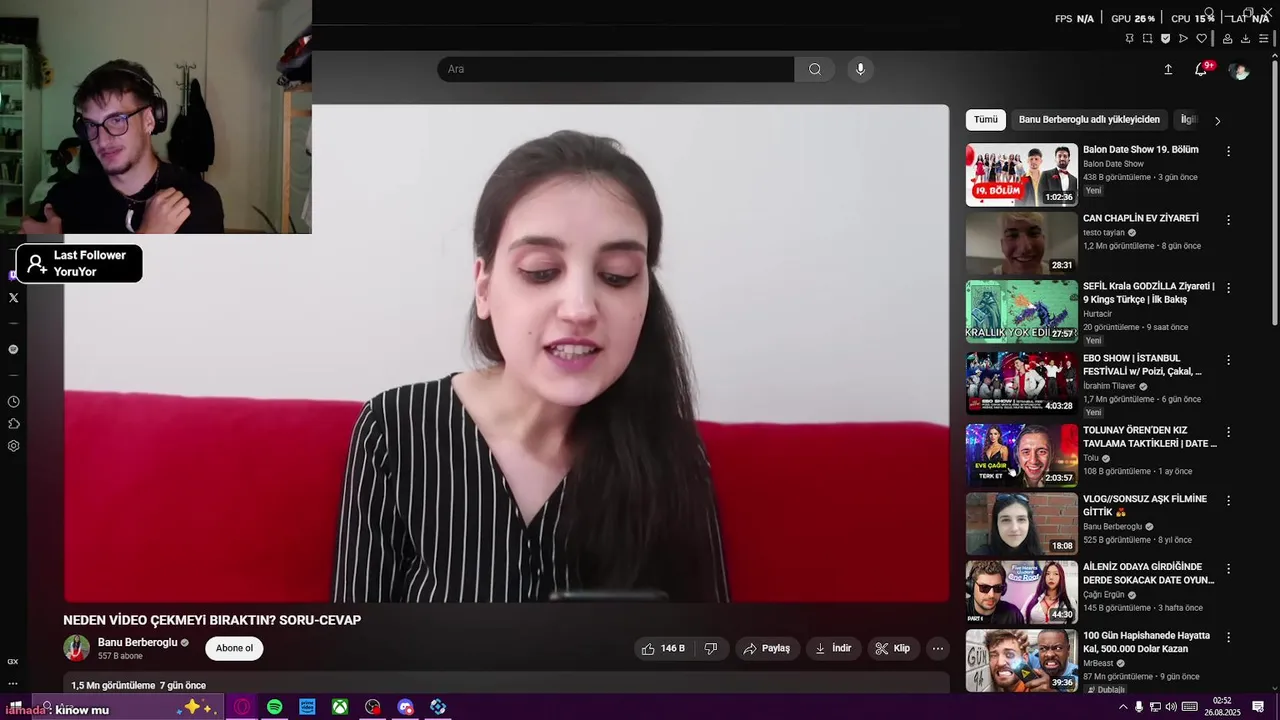Open options for Balon Date Show video
The height and width of the screenshot is (720, 1280).
[1229, 151]
